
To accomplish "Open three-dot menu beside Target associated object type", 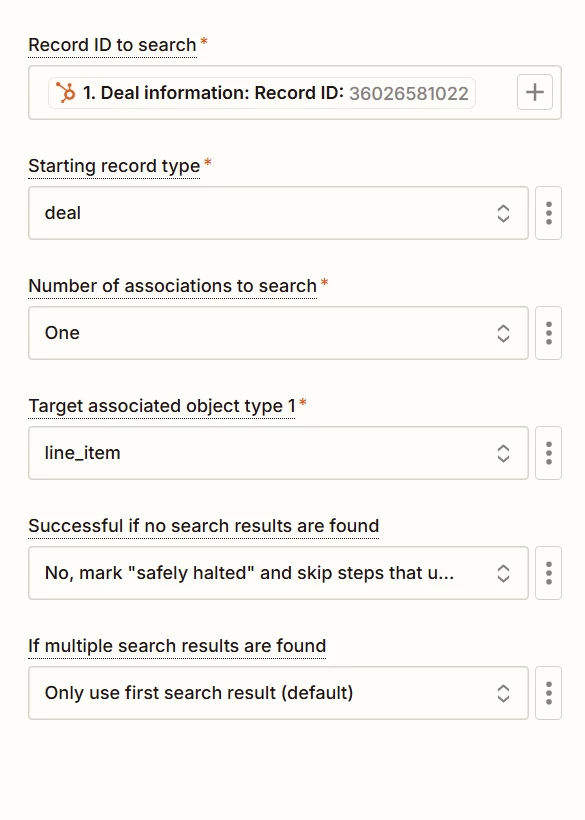I will pyautogui.click(x=548, y=453).
